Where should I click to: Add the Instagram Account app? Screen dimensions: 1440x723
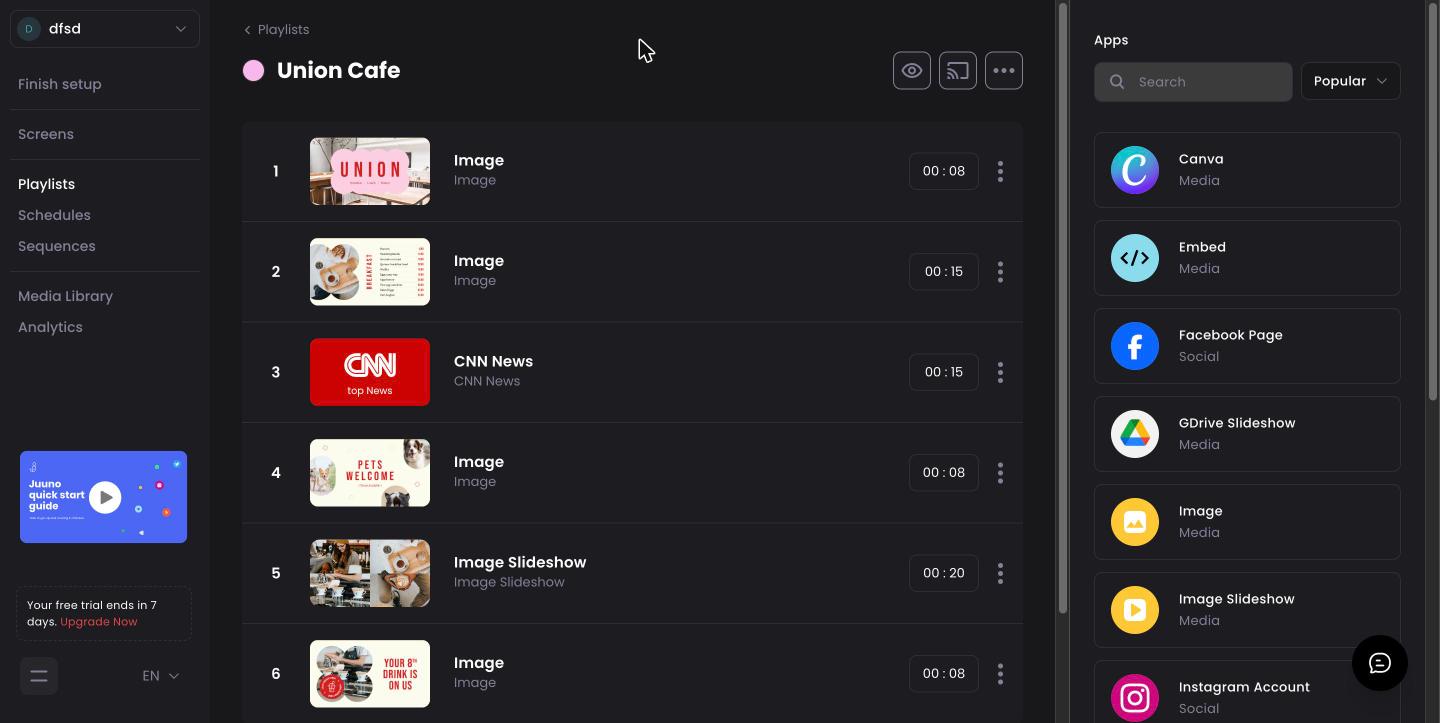[x=1247, y=692]
